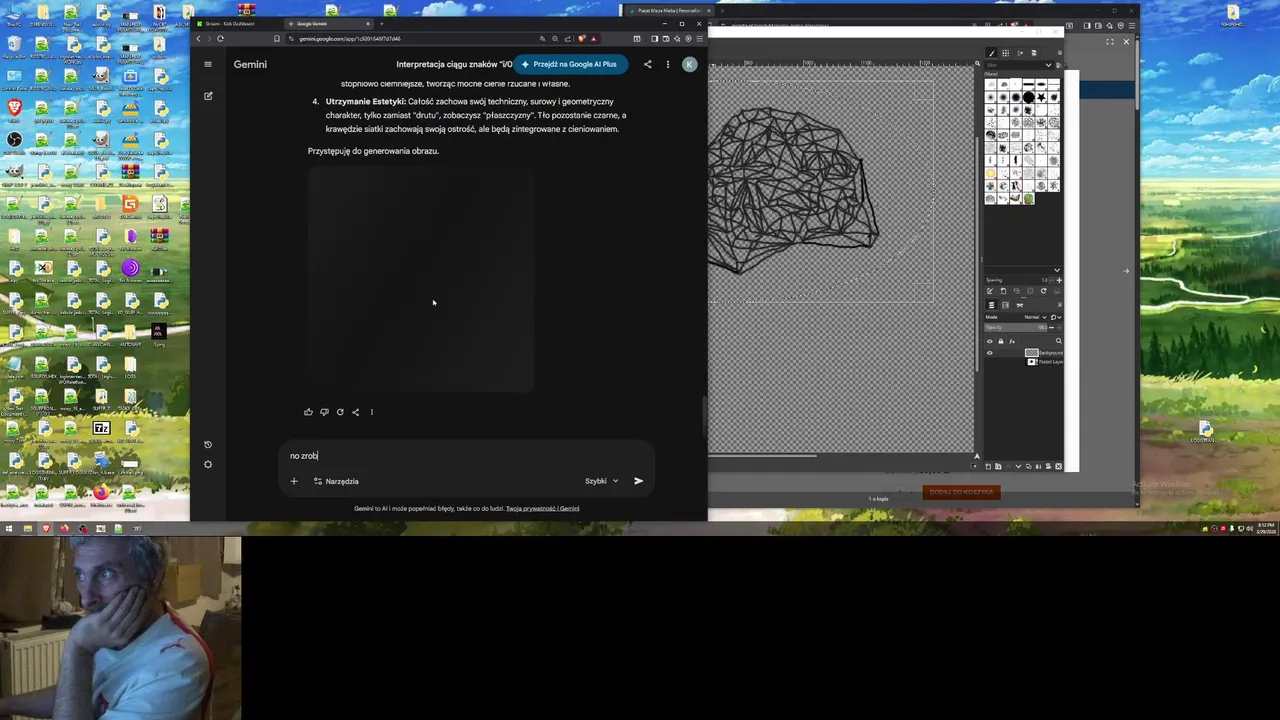The width and height of the screenshot is (1280, 720).
Task: Click the Gemini logo text
Action: pos(250,64)
